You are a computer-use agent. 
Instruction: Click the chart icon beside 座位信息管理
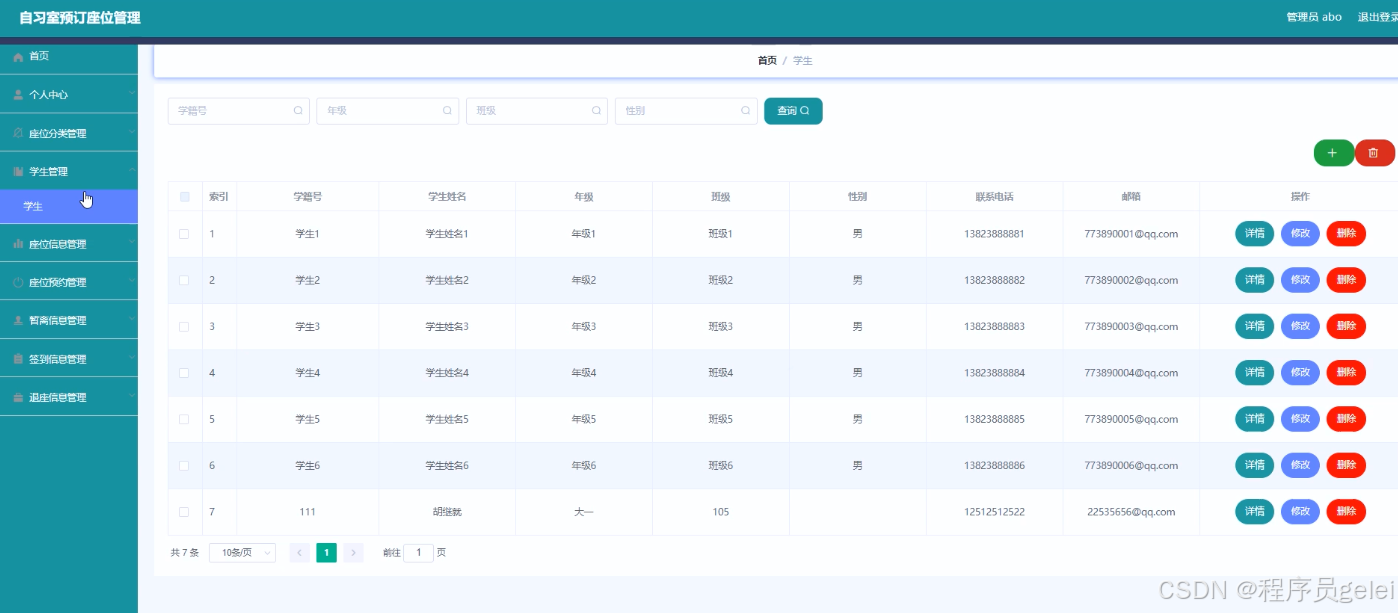pyautogui.click(x=17, y=243)
